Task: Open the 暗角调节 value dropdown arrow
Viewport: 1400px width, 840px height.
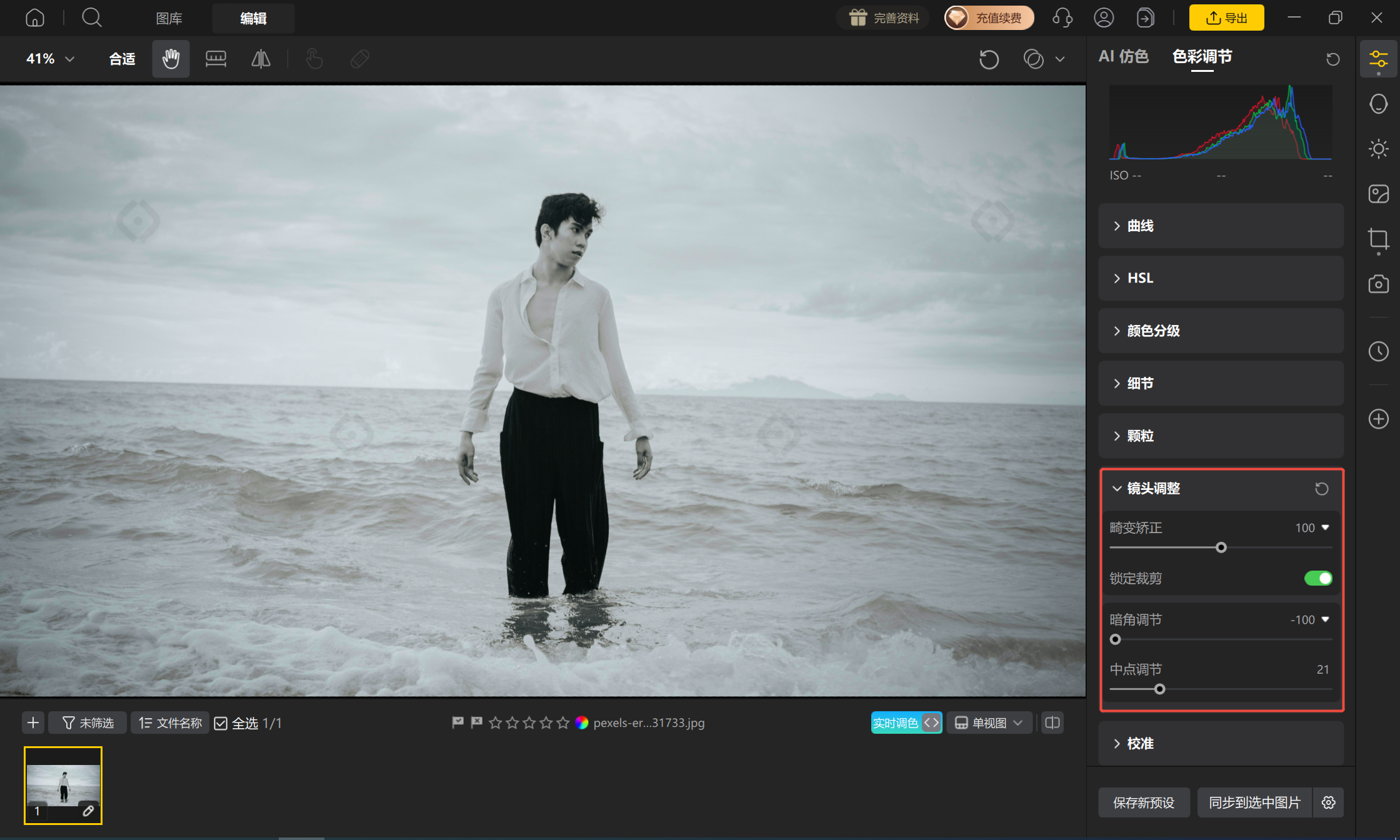Action: click(x=1325, y=620)
